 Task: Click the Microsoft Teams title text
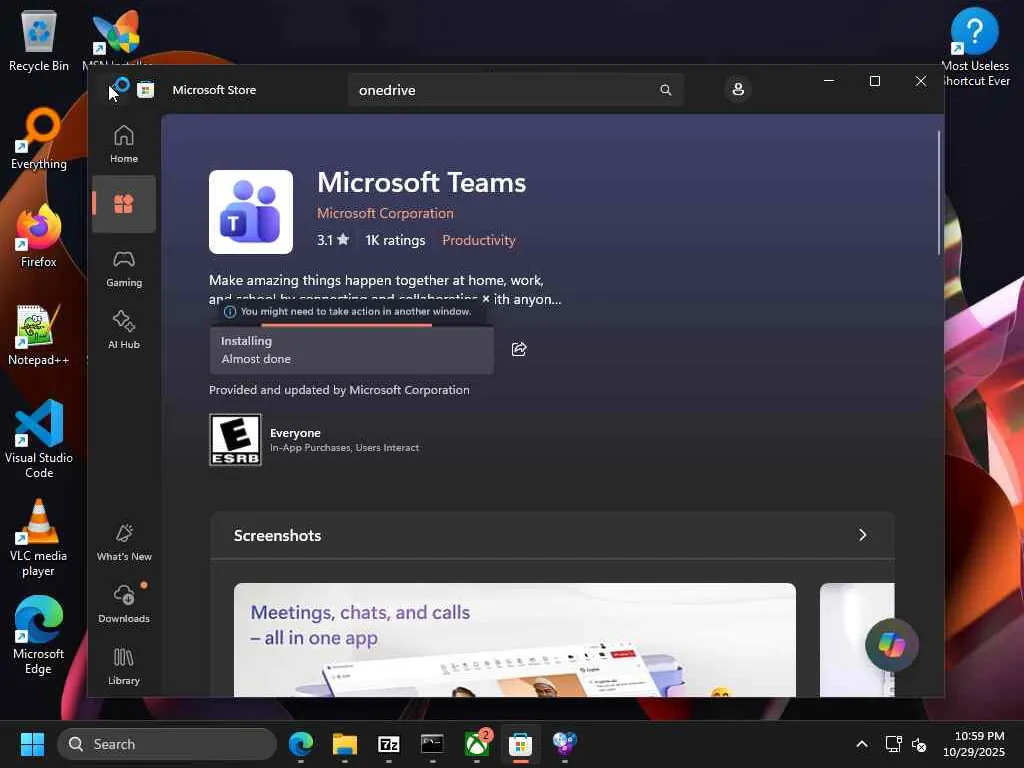pos(421,183)
